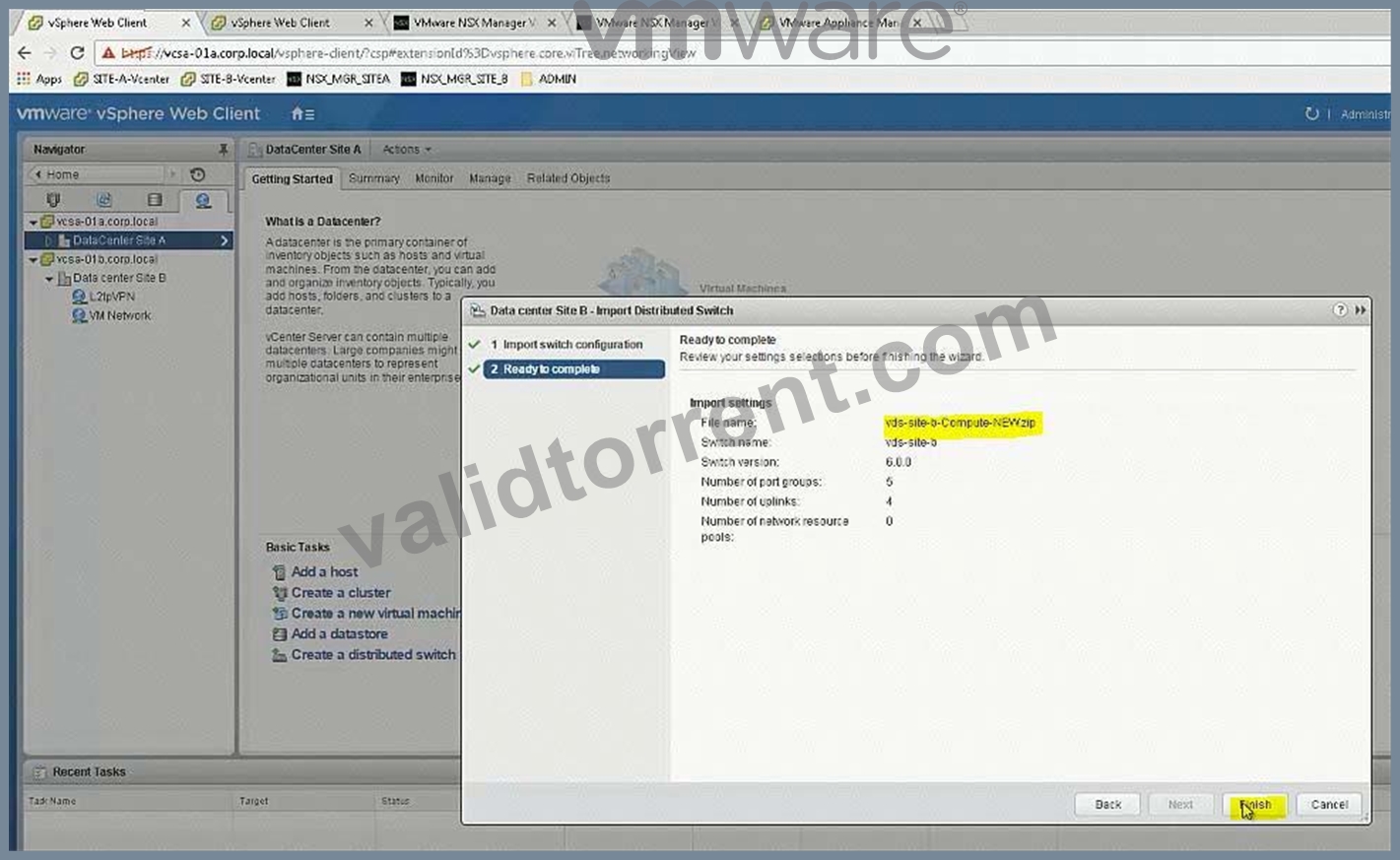Collapse the vcsa-01b.corp.local tree node
The width and height of the screenshot is (1400, 860).
point(33,260)
